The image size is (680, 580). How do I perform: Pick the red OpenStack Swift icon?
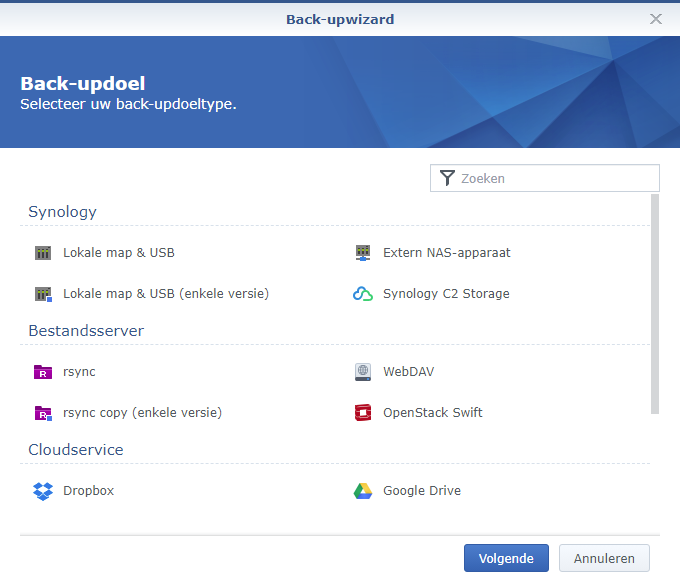pyautogui.click(x=363, y=413)
